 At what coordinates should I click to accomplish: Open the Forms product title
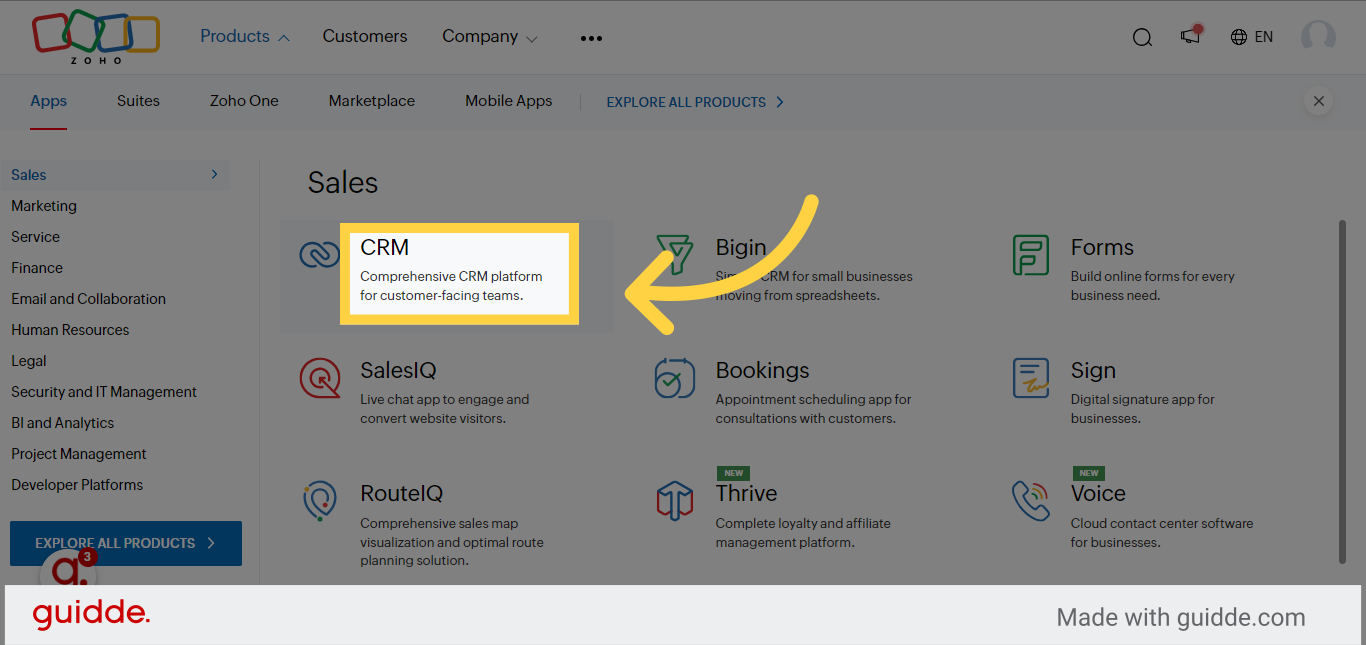coord(1102,247)
